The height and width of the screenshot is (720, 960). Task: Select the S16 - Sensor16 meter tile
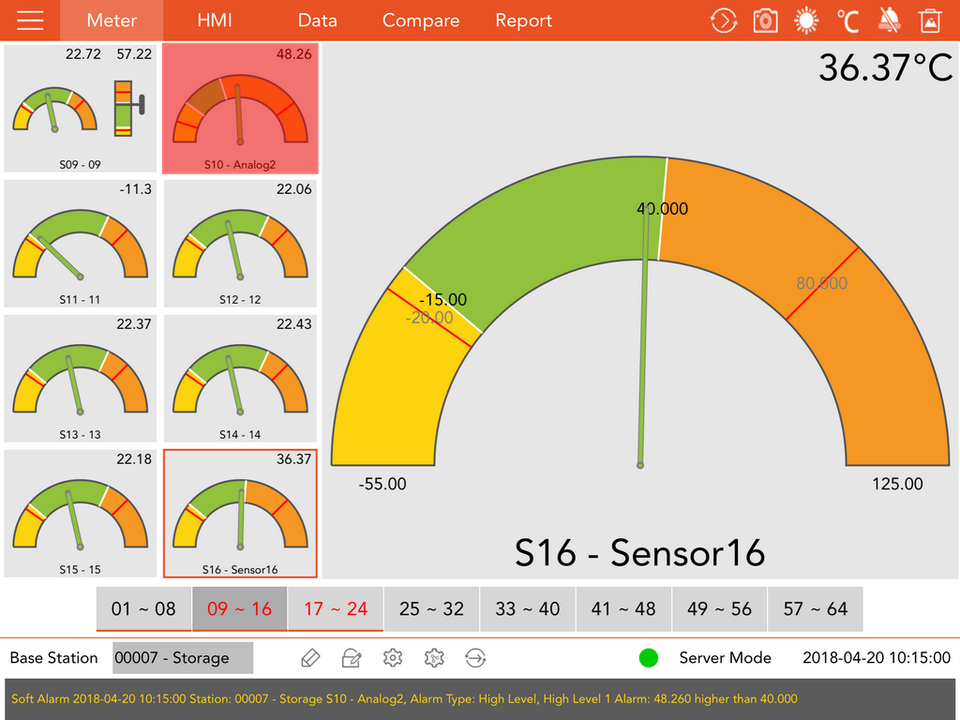(x=240, y=514)
